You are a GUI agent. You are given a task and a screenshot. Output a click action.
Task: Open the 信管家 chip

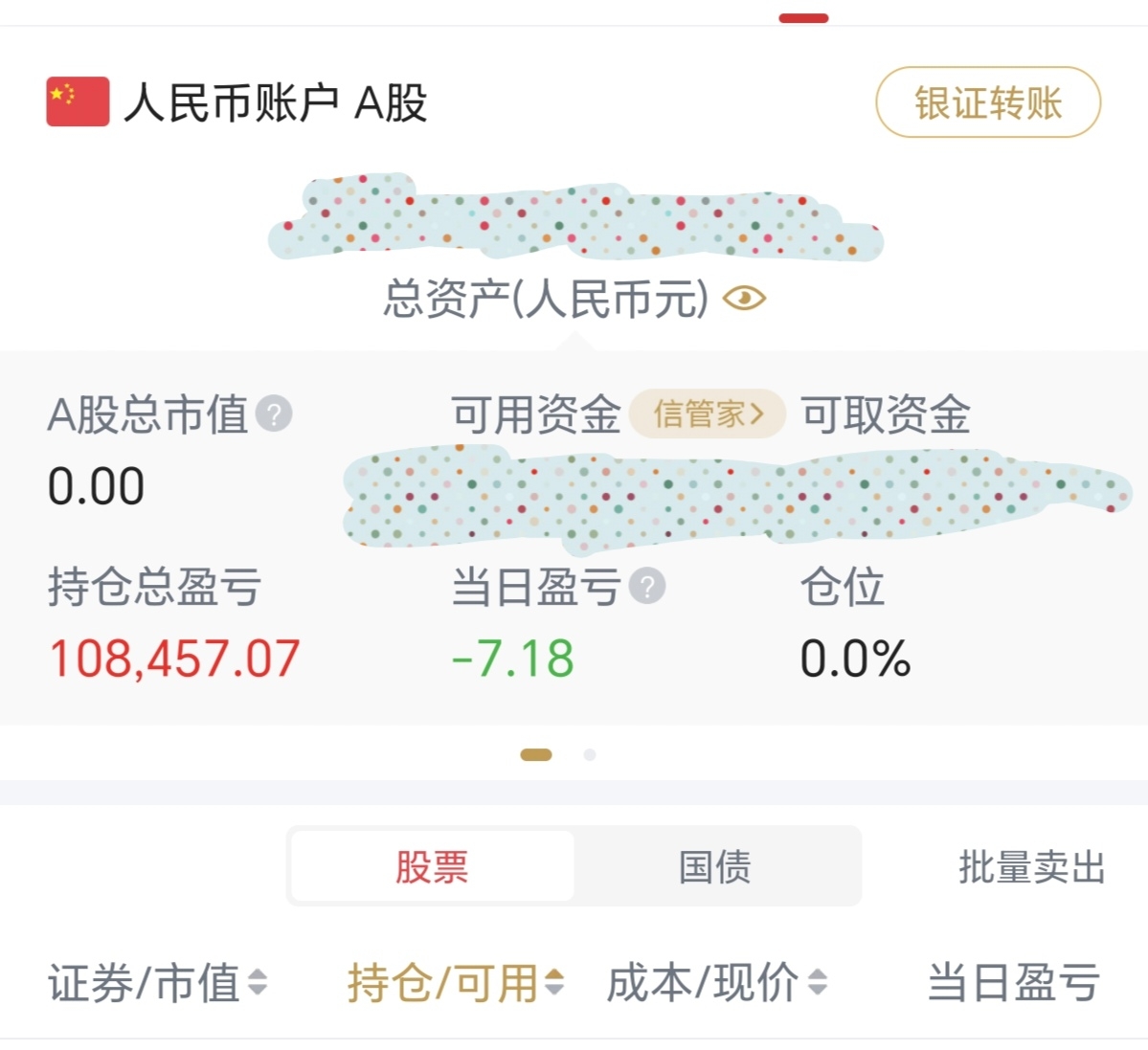click(x=708, y=414)
